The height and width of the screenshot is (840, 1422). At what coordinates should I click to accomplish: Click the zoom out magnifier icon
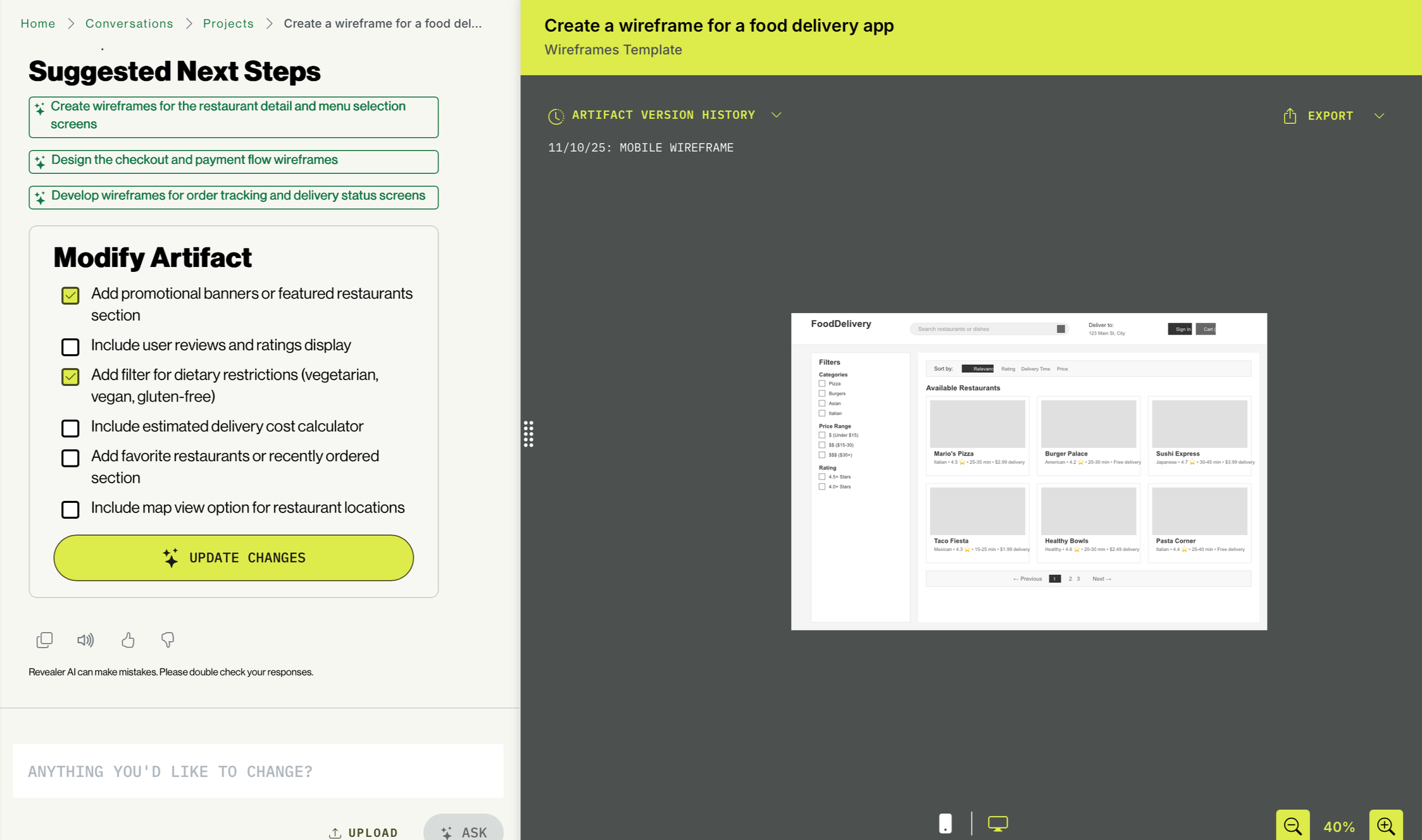click(1292, 825)
